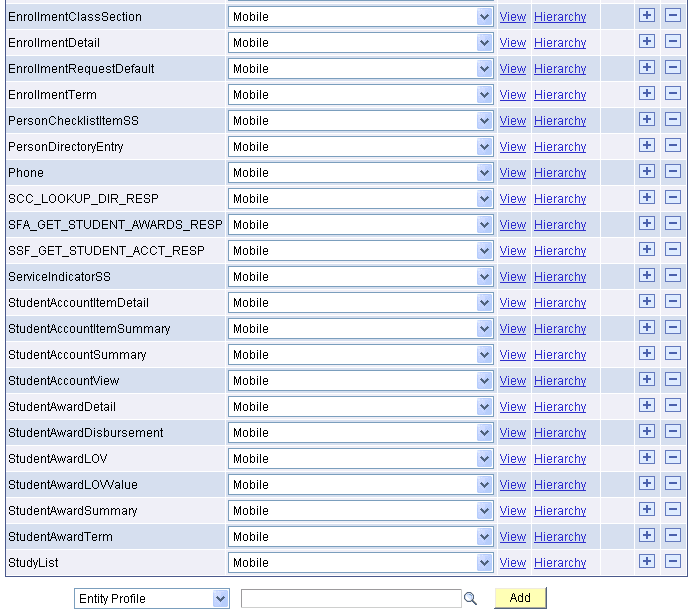Add a row after SSF_GET_STUDENT_ACCT_RESP
Image resolution: width=693 pixels, height=614 pixels.
[x=647, y=249]
